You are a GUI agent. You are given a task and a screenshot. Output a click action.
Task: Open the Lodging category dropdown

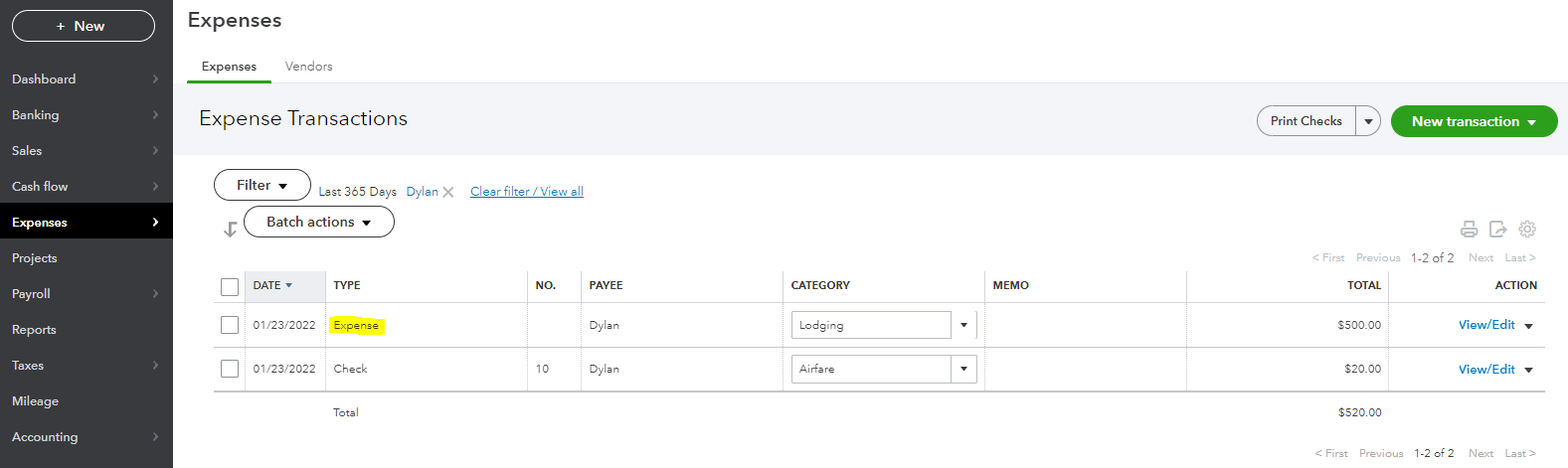click(962, 325)
